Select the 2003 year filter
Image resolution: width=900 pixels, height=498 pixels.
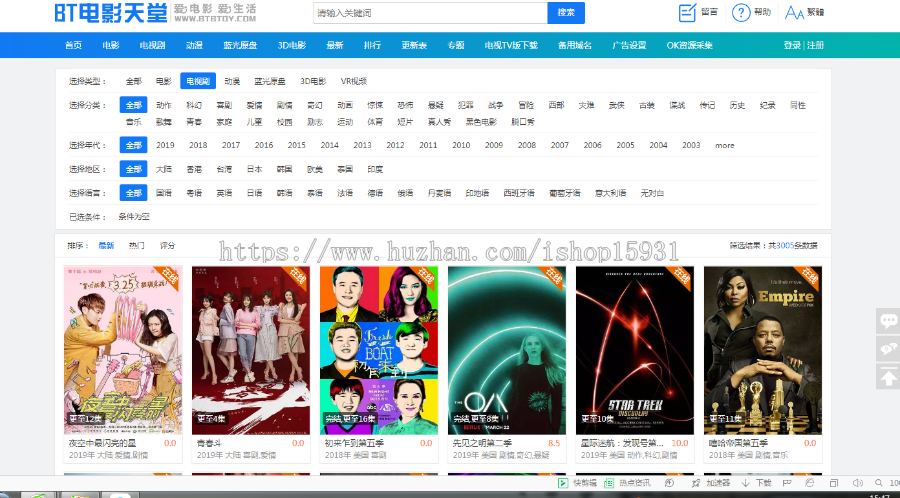(x=691, y=145)
